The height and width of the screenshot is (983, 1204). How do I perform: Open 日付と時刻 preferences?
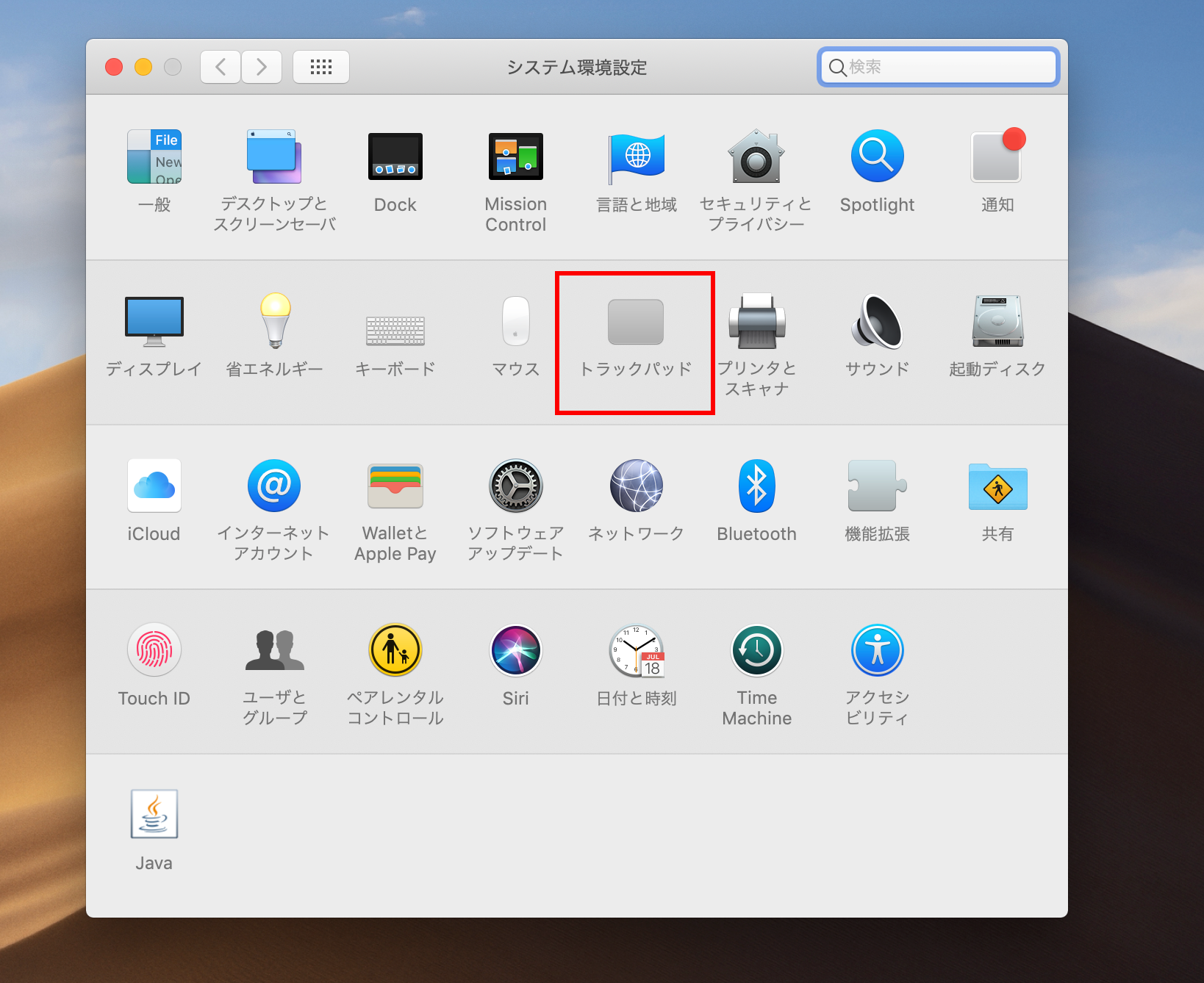(637, 651)
